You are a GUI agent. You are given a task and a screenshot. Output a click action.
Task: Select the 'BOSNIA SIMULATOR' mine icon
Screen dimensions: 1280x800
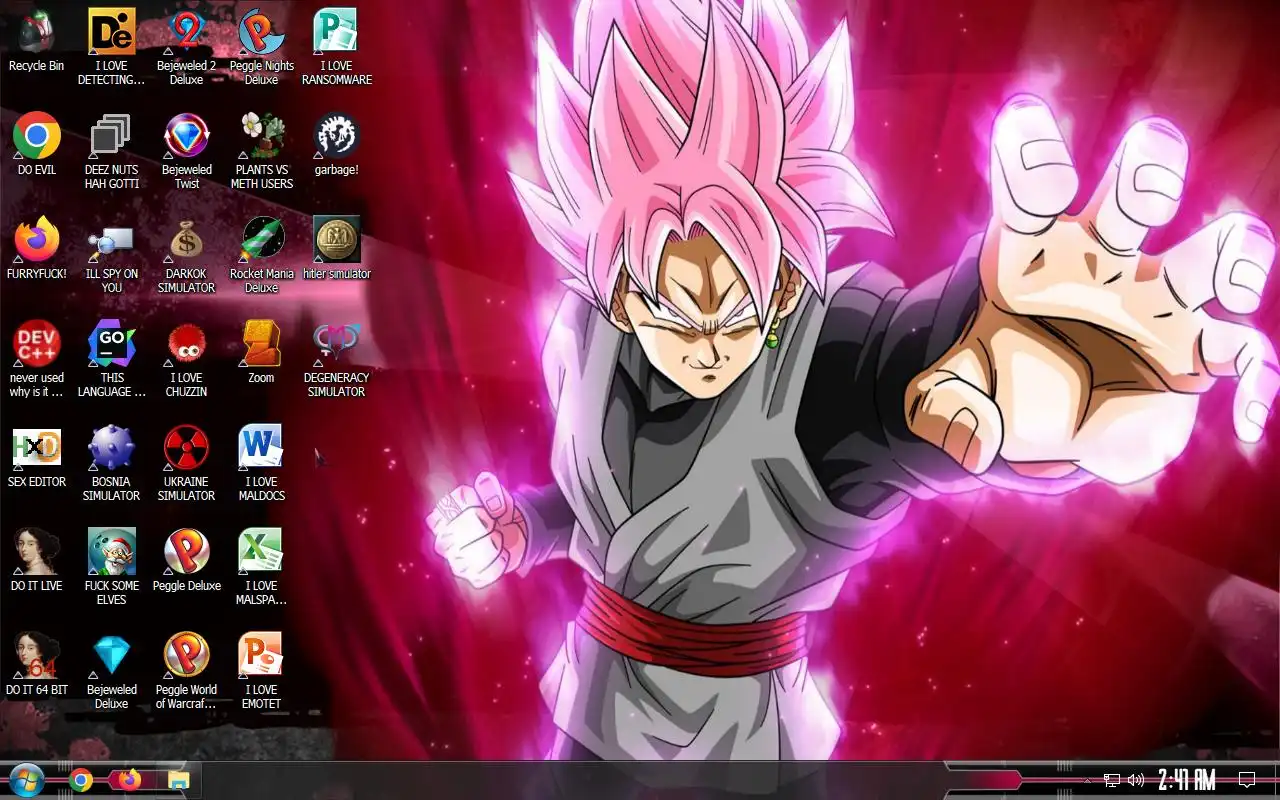(111, 463)
